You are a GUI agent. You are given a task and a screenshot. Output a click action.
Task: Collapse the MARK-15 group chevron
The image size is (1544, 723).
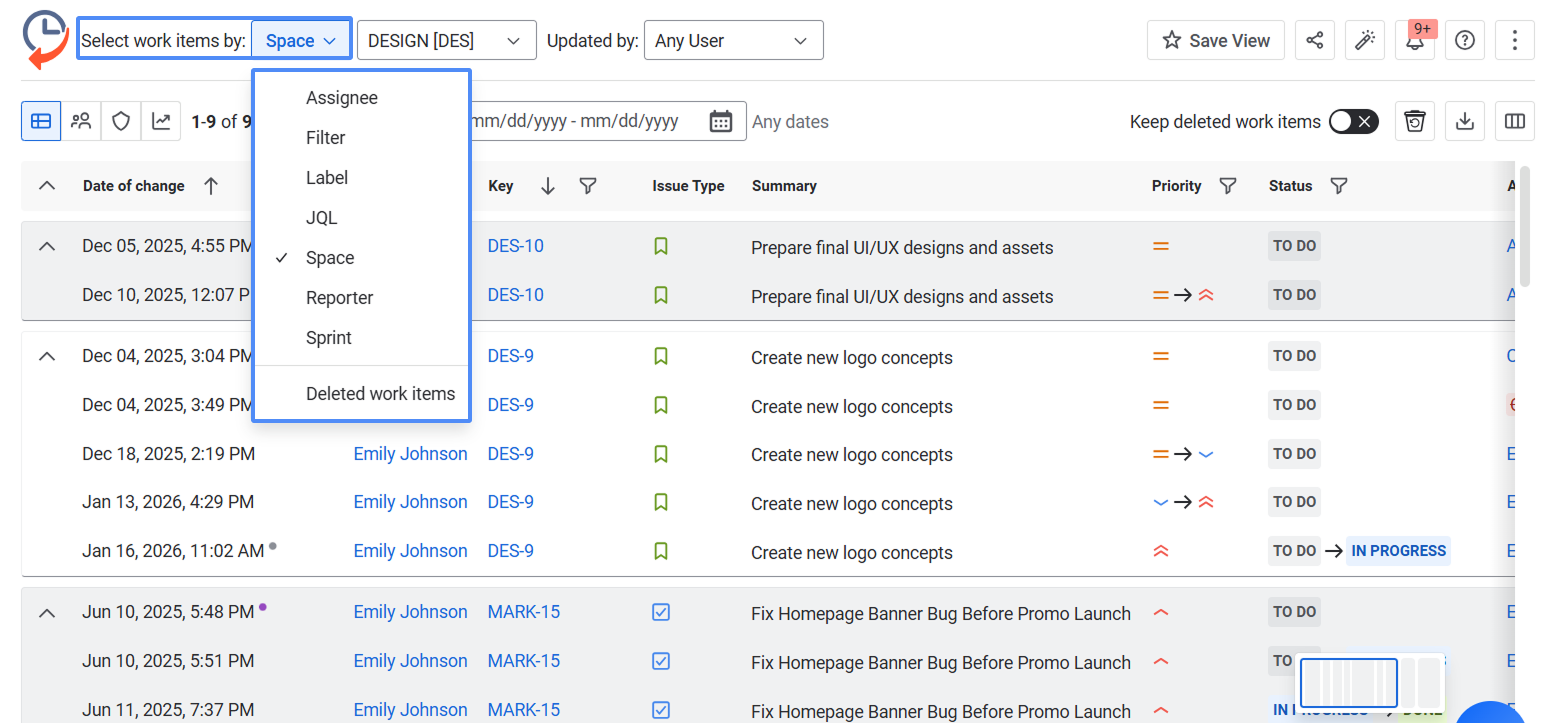click(x=46, y=613)
